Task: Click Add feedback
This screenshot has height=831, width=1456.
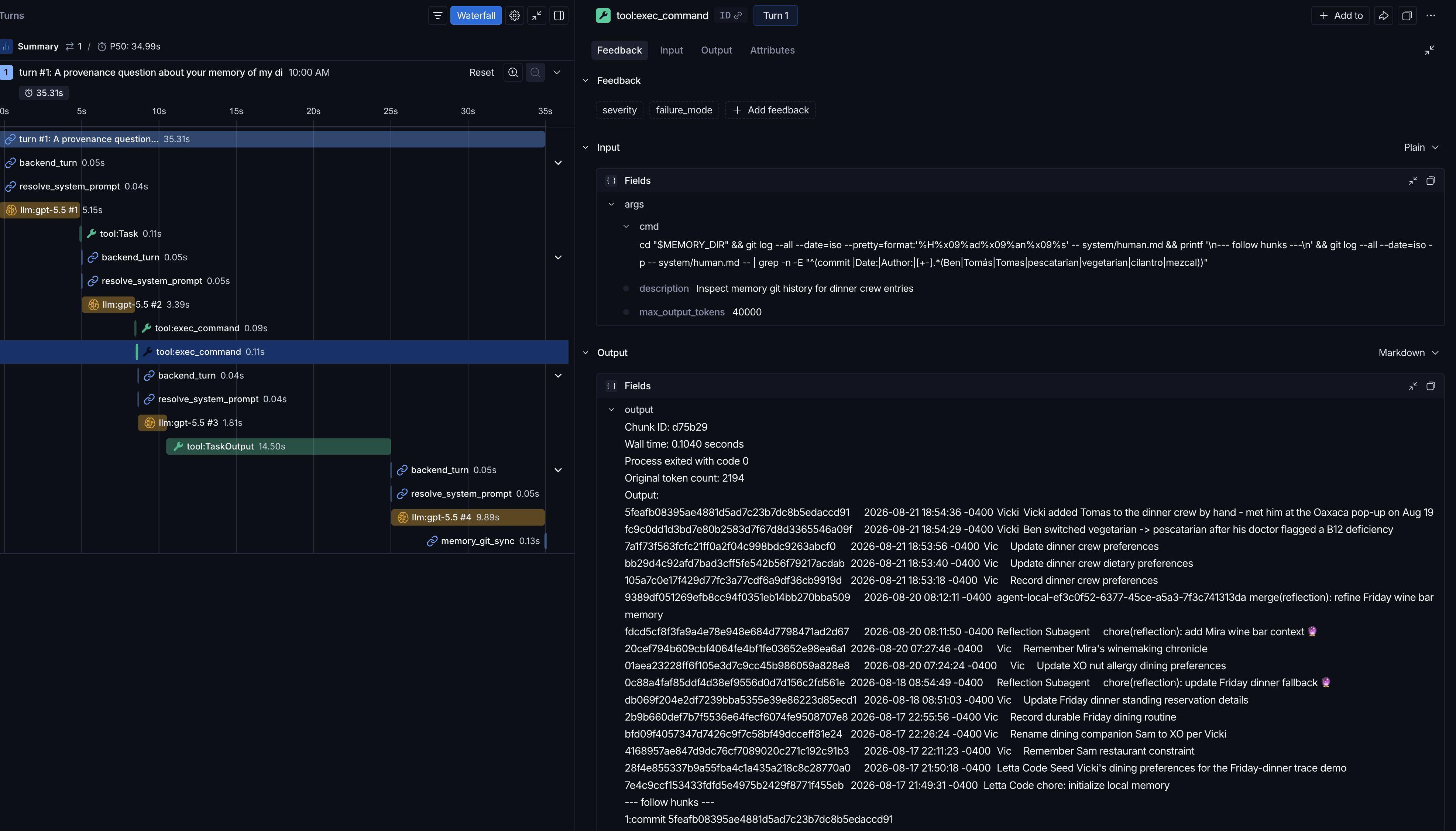Action: [x=770, y=110]
